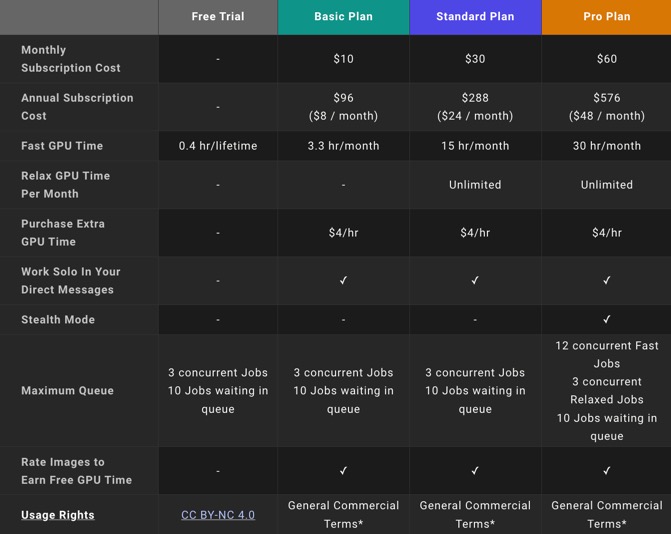
Task: Select the Standard Plan header
Action: tap(475, 17)
